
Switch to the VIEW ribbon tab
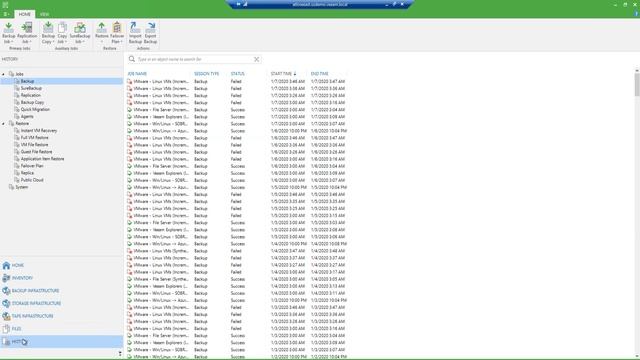(x=44, y=14)
